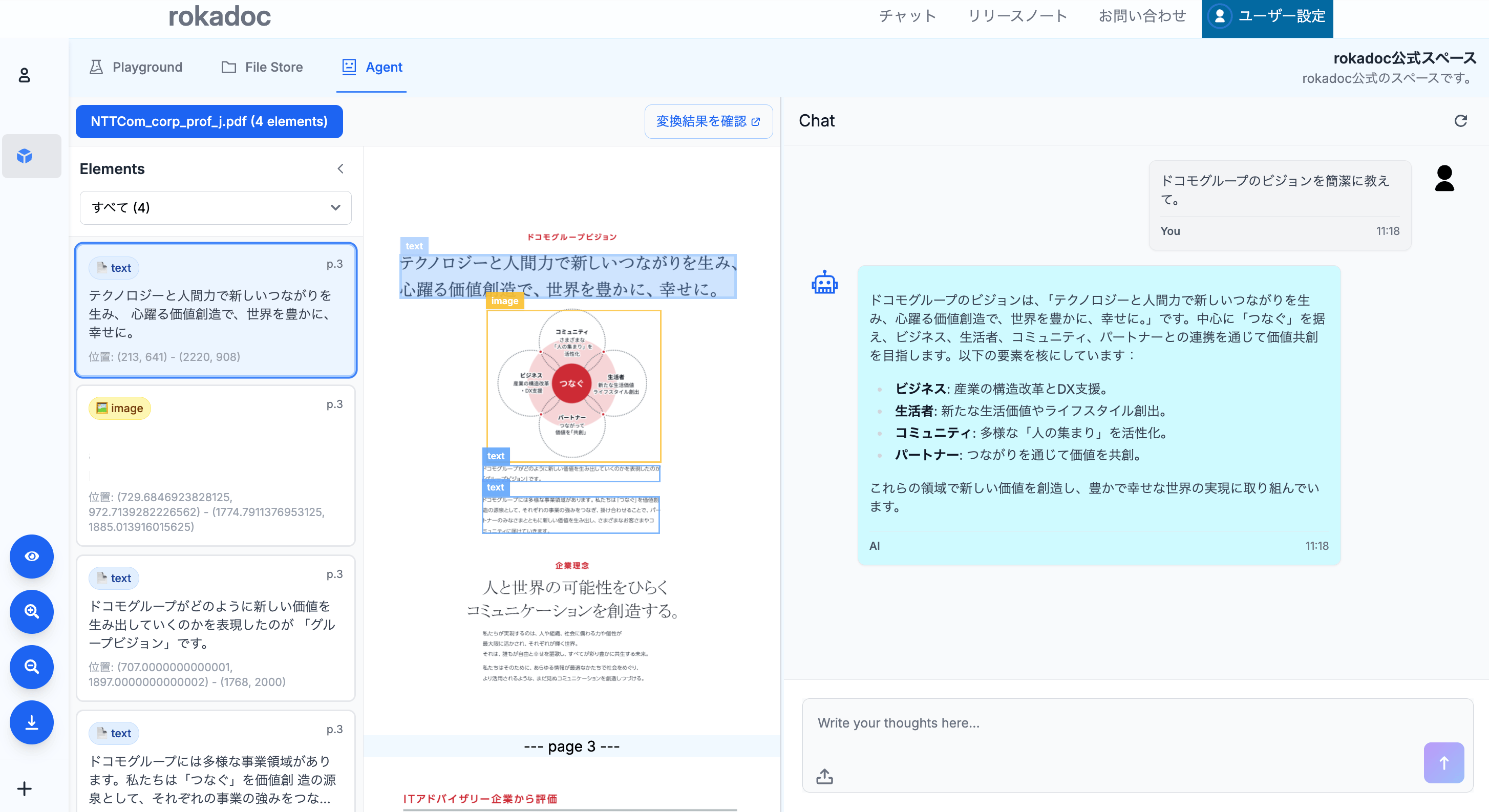Click the folder icon beside File Store
The height and width of the screenshot is (812, 1489).
pyautogui.click(x=229, y=67)
